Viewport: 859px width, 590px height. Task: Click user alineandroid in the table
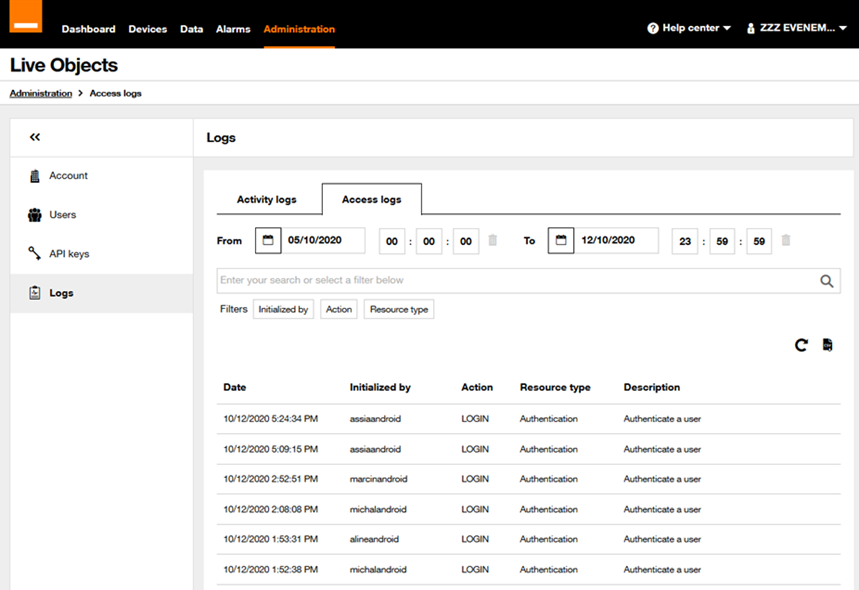coord(374,539)
